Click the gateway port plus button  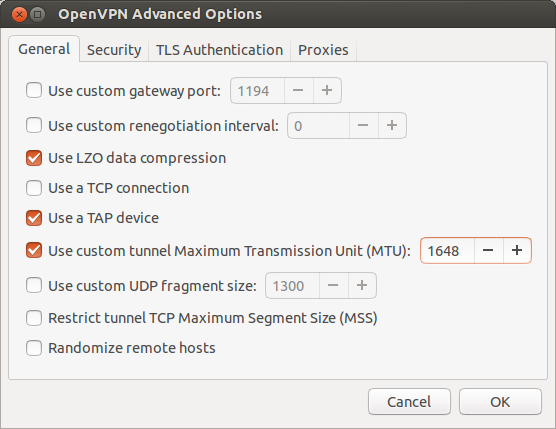pos(327,90)
